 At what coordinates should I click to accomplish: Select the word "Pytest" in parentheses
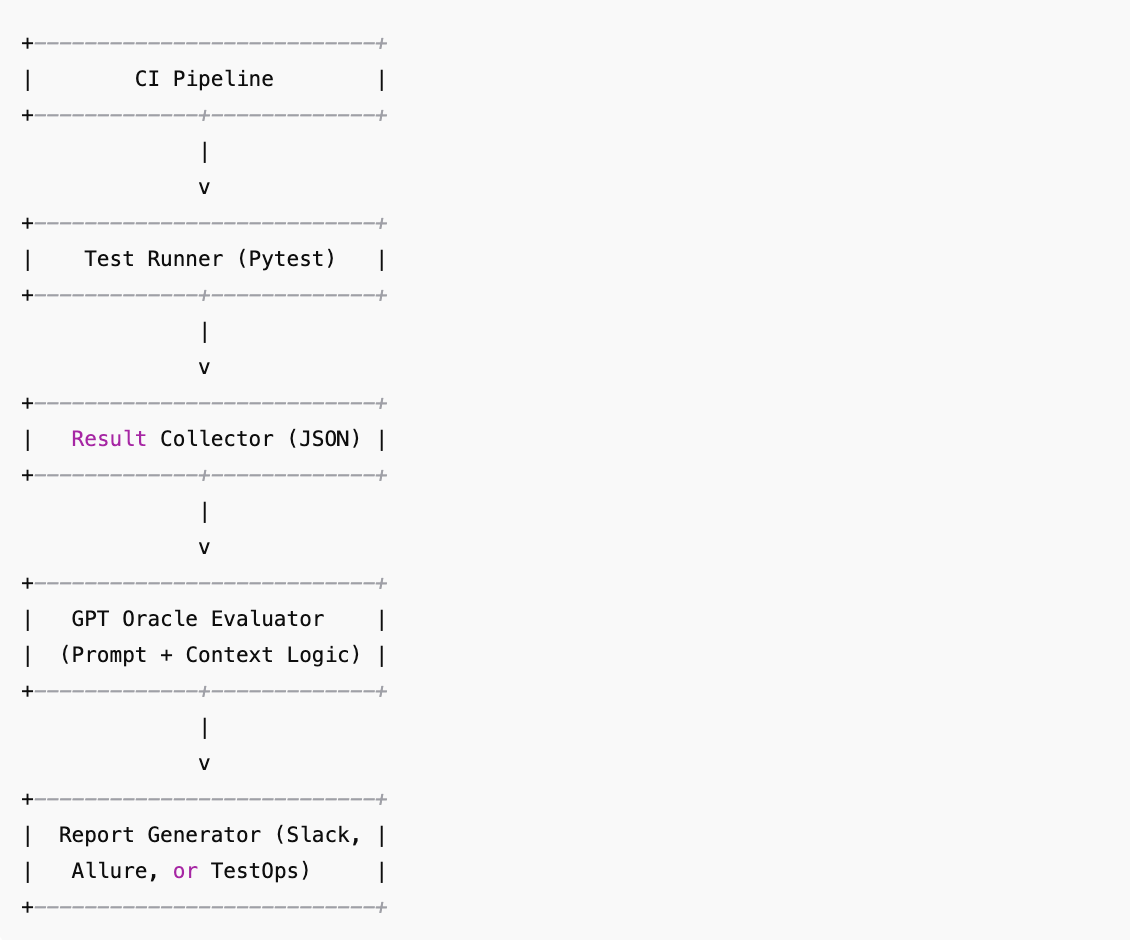(285, 259)
